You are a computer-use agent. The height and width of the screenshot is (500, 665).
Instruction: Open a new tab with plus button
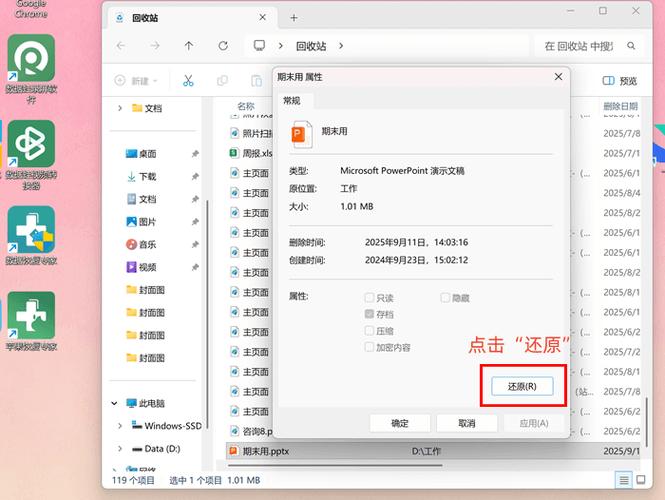(294, 18)
